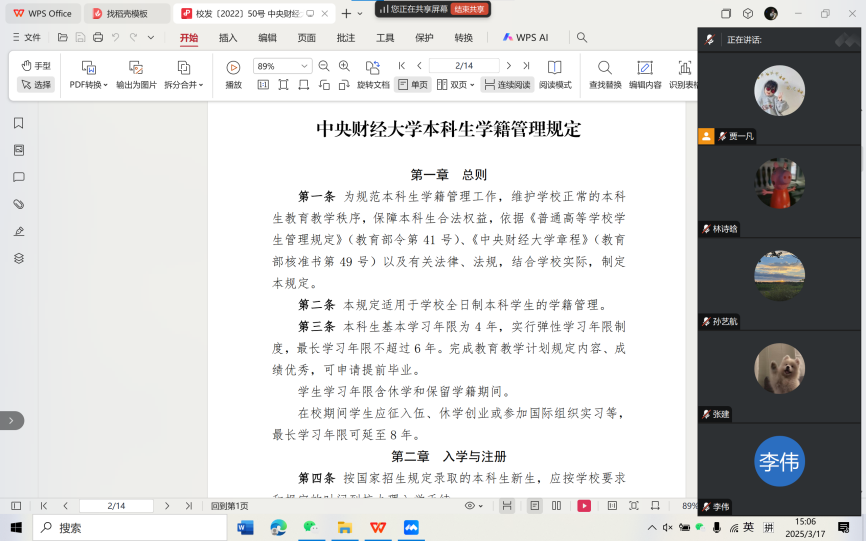Click the Play slideshow icon

point(233,74)
